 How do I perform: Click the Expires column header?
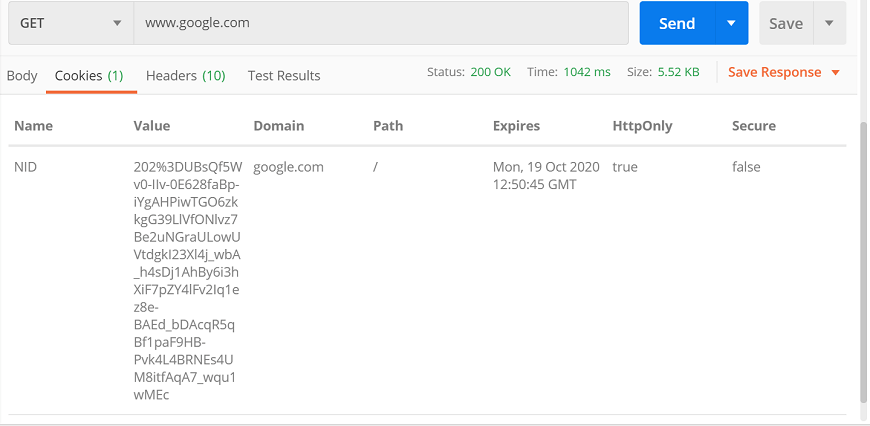click(x=516, y=126)
